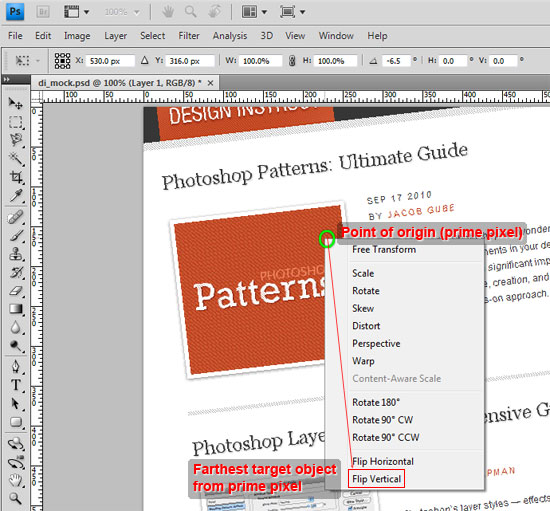Image resolution: width=550 pixels, height=511 pixels.
Task: Select the Move tool
Action: 16,103
